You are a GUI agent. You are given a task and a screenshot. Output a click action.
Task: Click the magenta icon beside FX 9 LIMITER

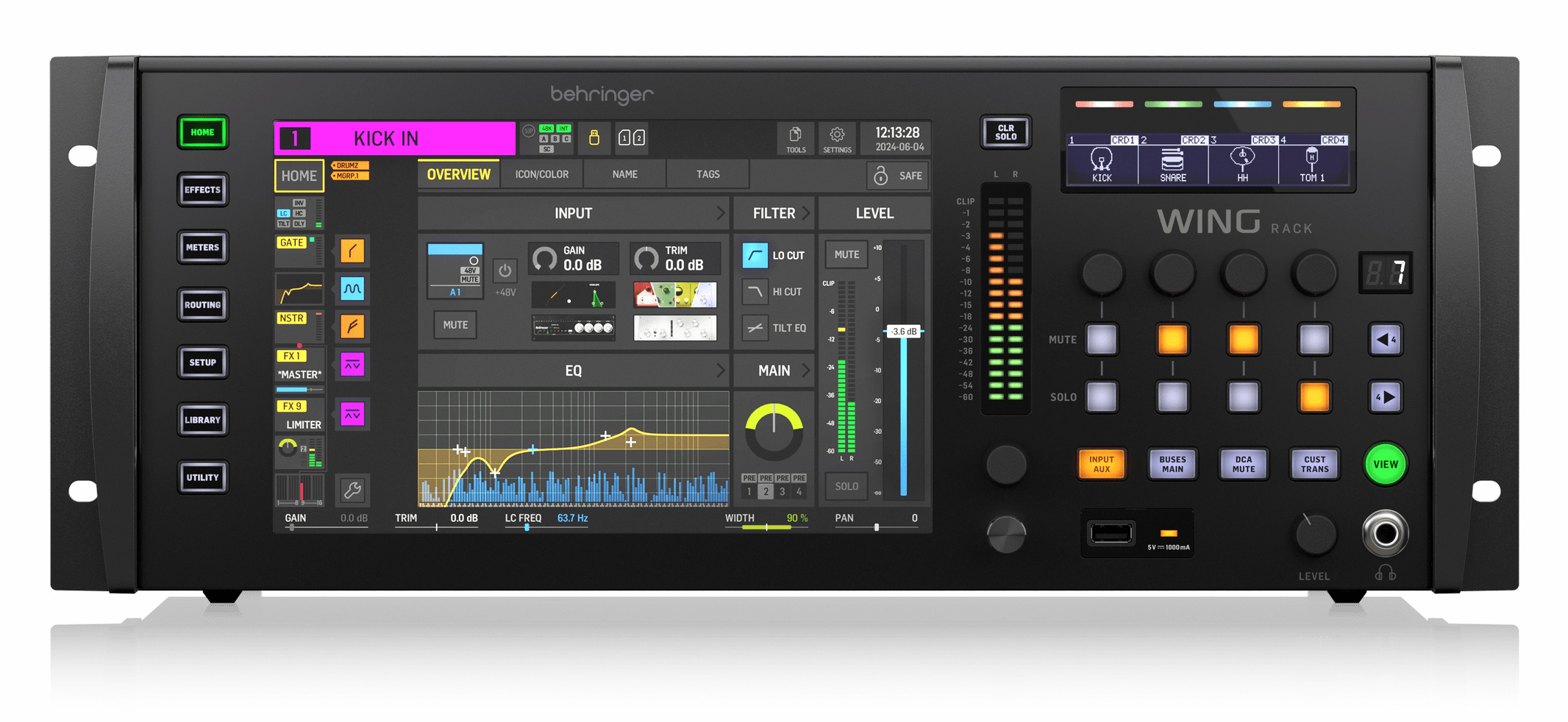352,415
